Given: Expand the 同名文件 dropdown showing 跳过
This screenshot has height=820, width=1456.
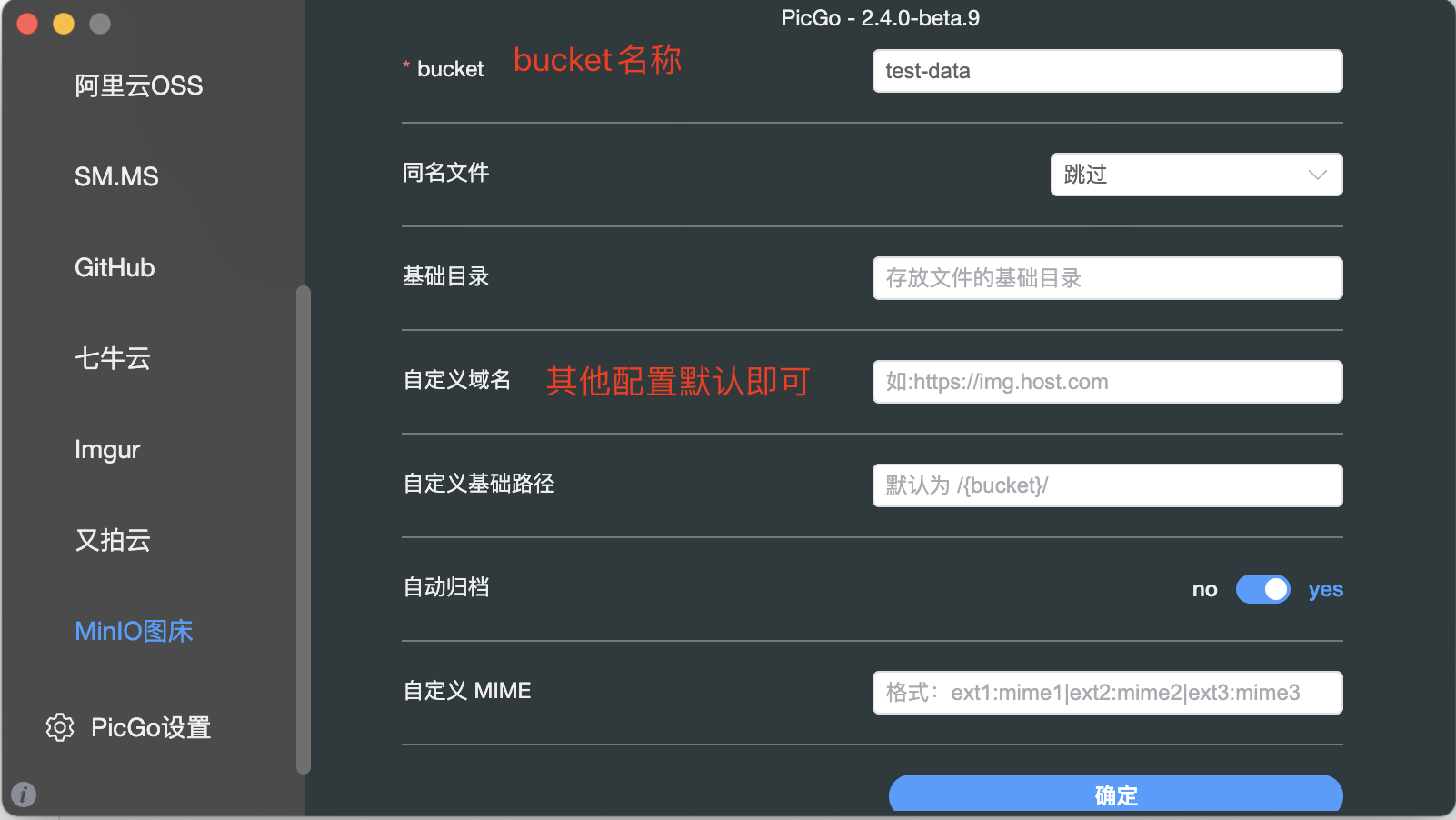Looking at the screenshot, I should tap(1196, 175).
